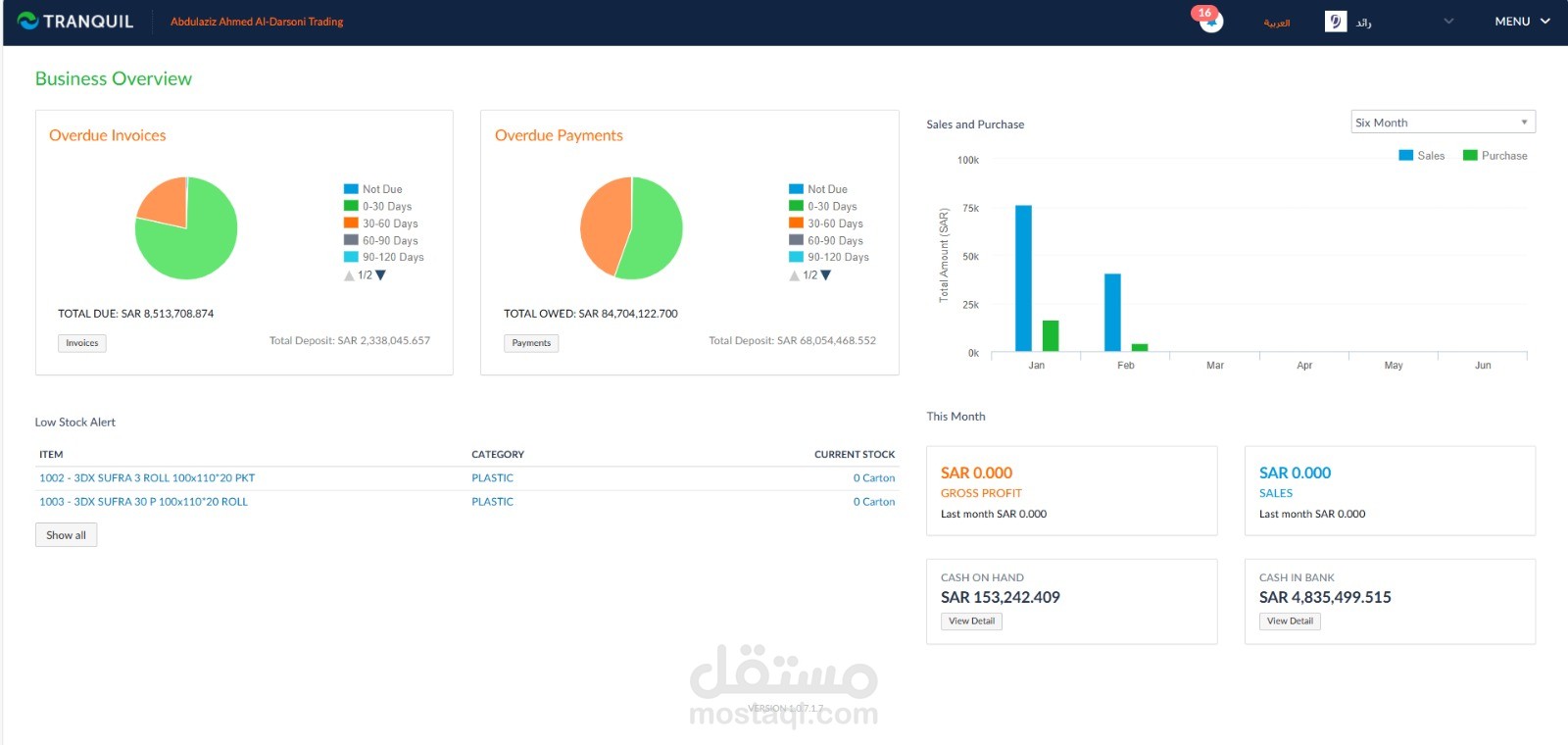The height and width of the screenshot is (745, 1568).
Task: Click the ITEM column header
Action: [x=51, y=455]
